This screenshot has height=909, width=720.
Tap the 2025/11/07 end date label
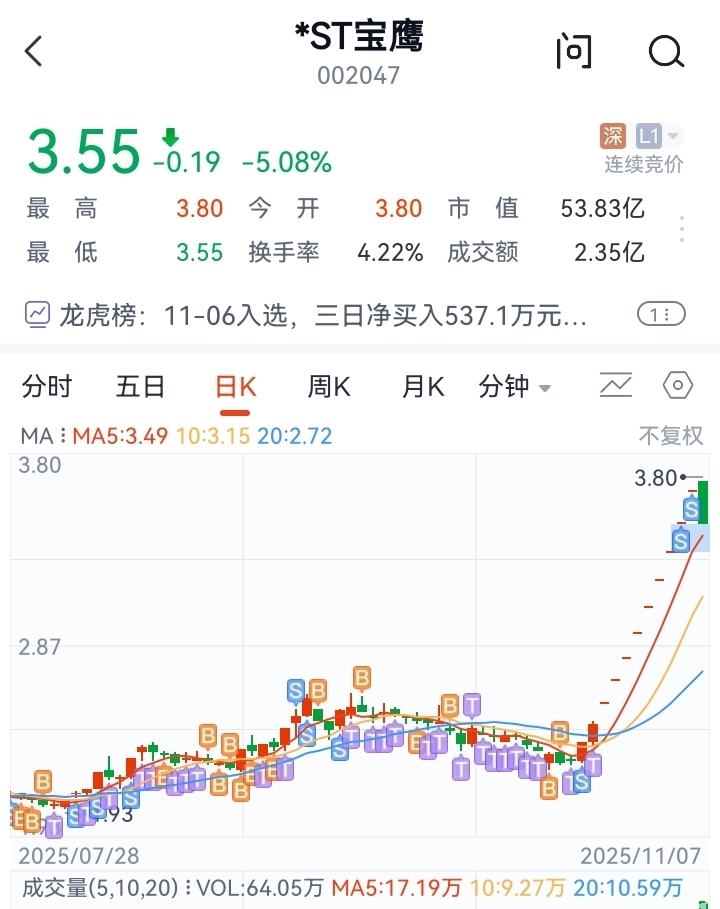tap(641, 856)
